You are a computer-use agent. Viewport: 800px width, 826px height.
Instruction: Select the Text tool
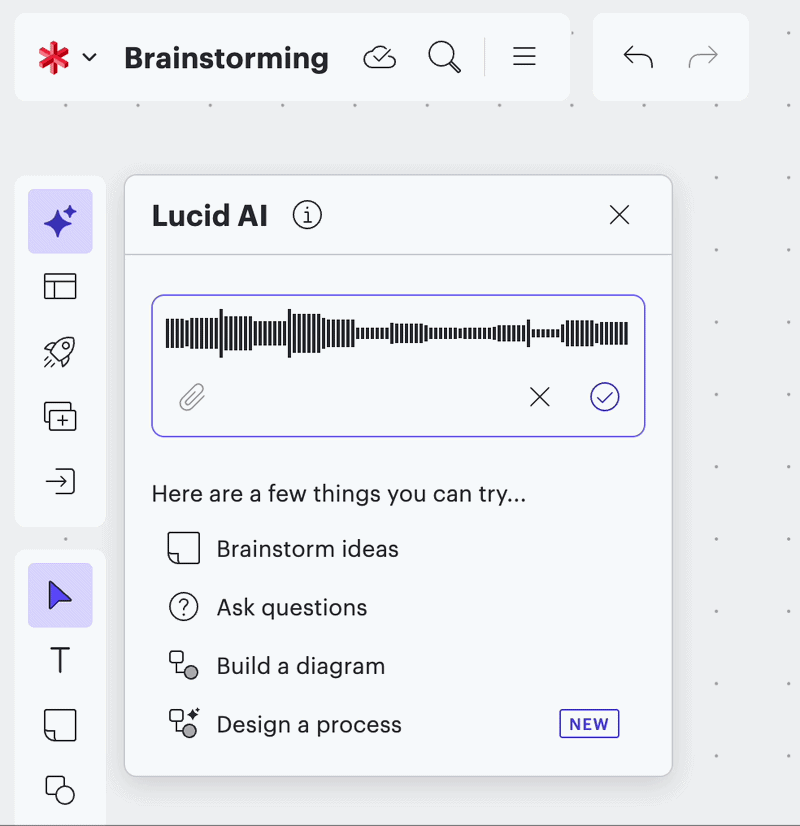[60, 660]
